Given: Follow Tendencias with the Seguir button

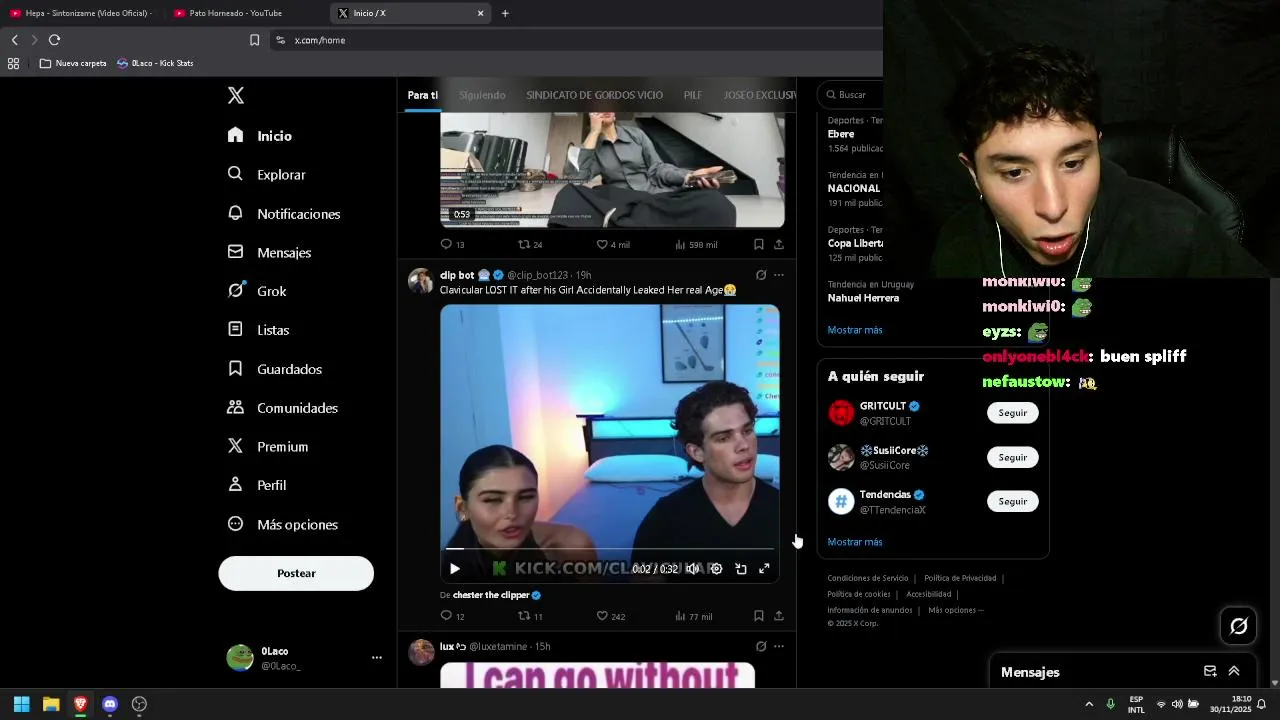Looking at the screenshot, I should [x=1013, y=501].
